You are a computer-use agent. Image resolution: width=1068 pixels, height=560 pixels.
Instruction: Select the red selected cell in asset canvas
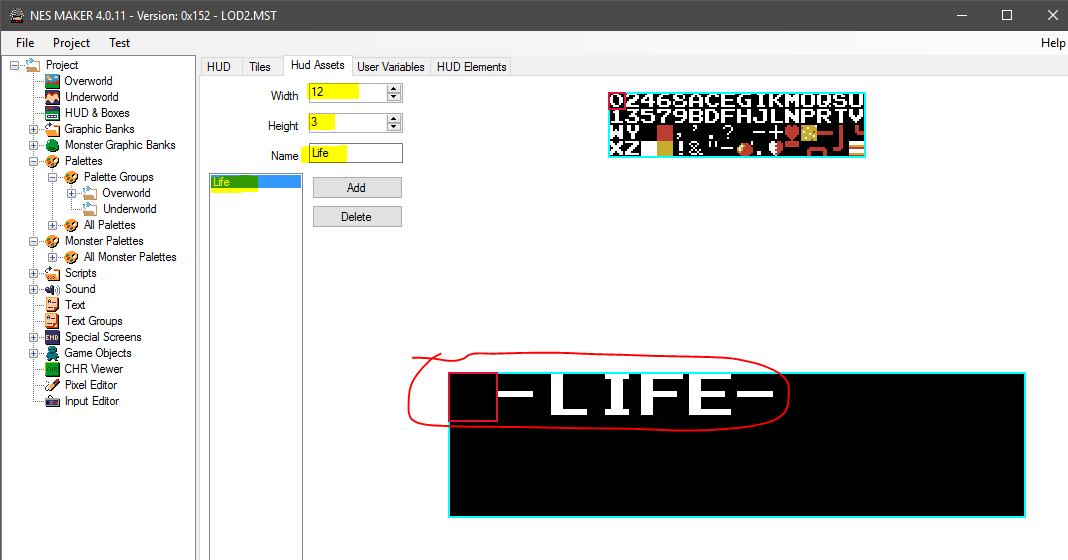click(x=473, y=397)
